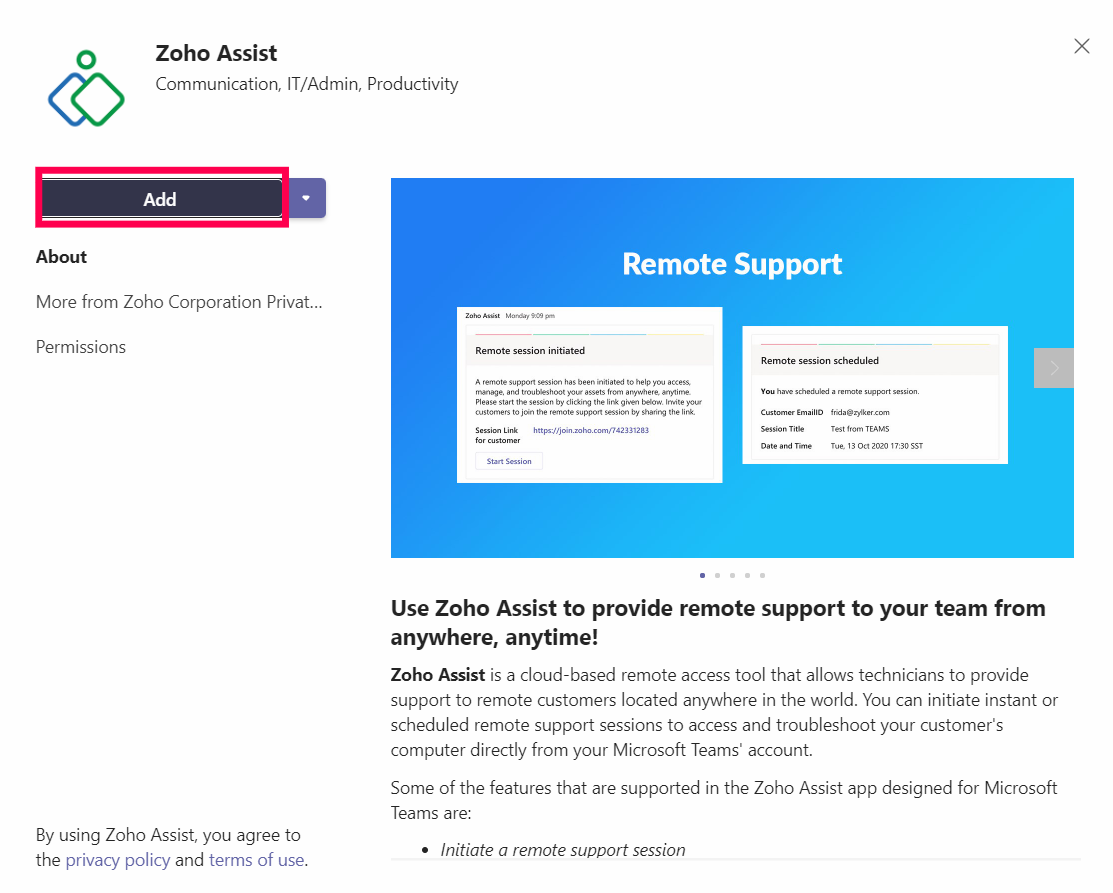
Task: Click the Remote Support slide heading
Action: point(732,264)
